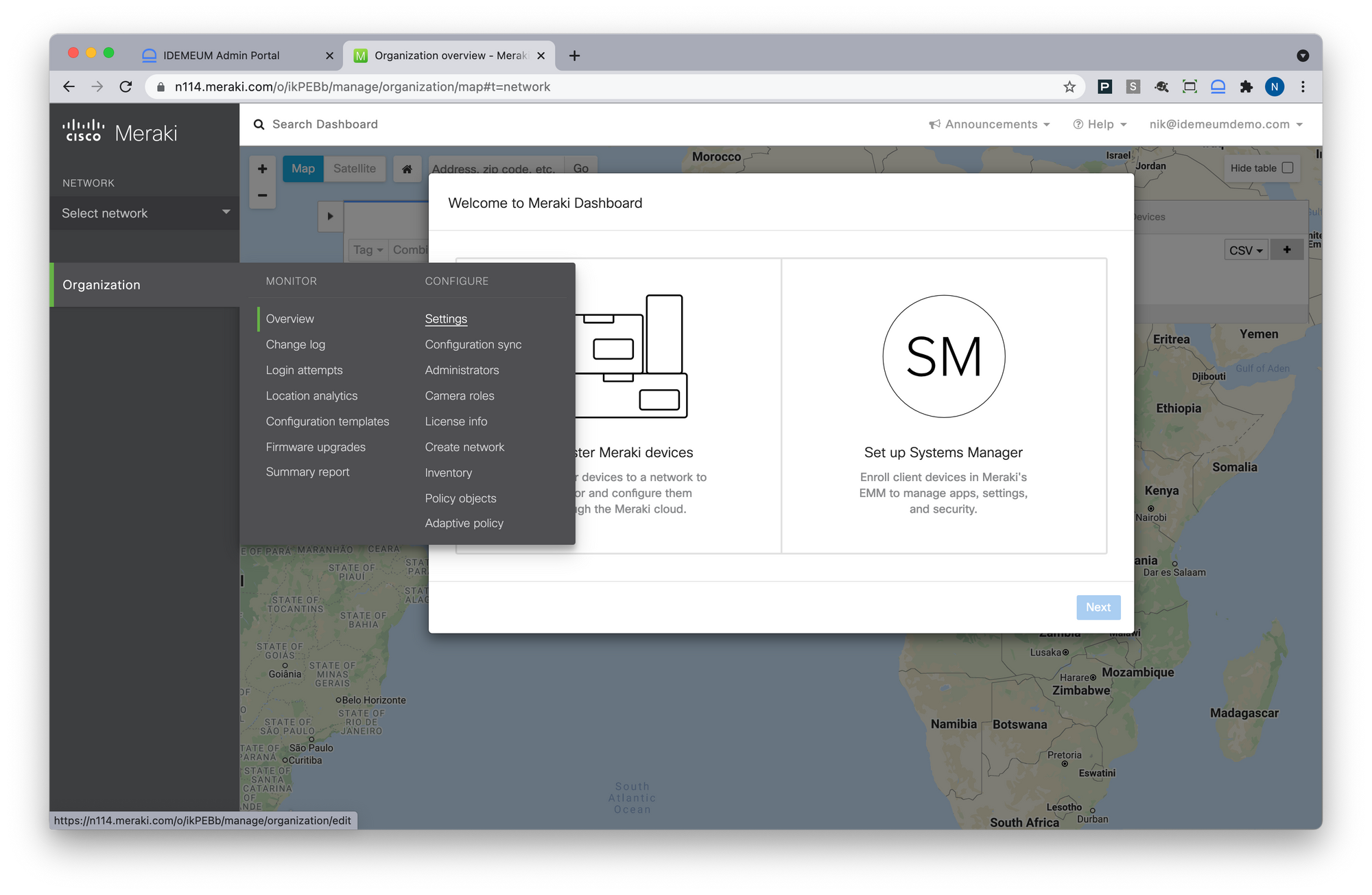This screenshot has width=1372, height=895.
Task: Open the Announcements dropdown
Action: (x=989, y=124)
